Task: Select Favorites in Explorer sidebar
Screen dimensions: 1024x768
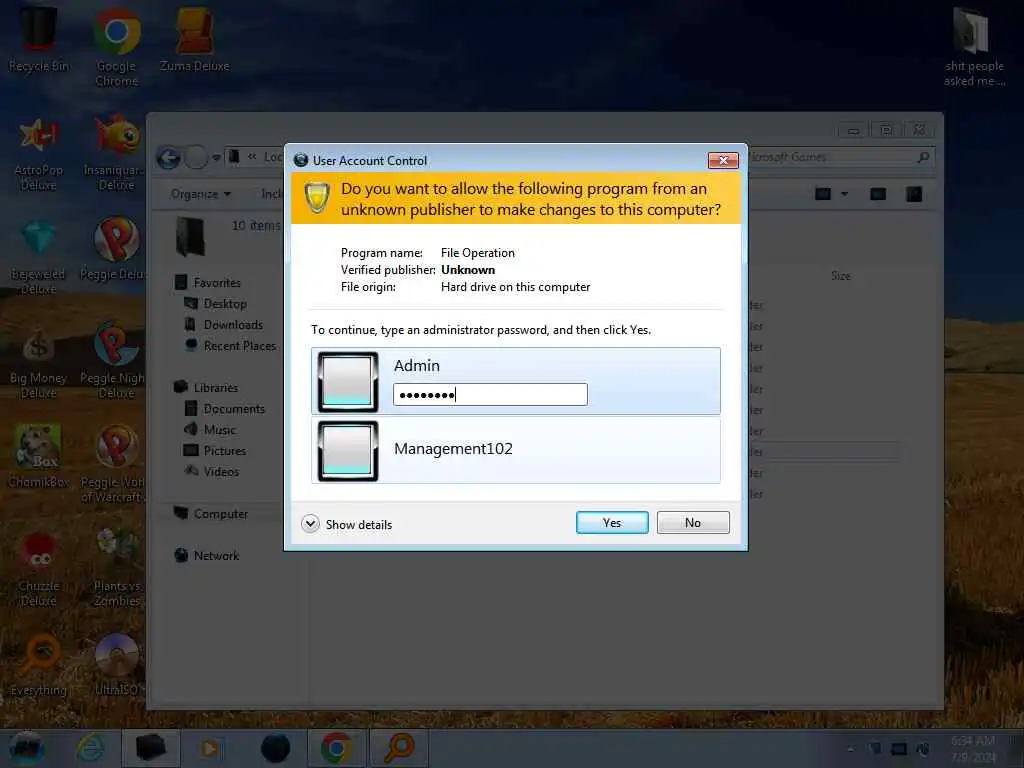Action: [x=208, y=283]
